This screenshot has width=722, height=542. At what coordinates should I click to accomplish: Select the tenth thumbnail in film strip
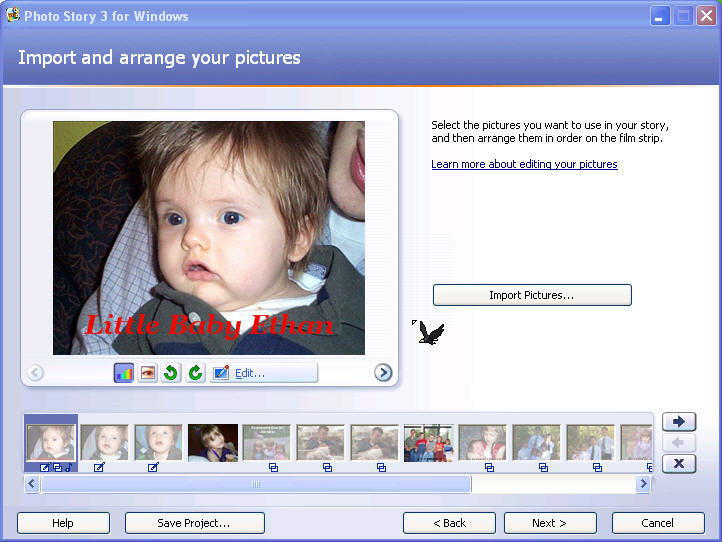(536, 443)
